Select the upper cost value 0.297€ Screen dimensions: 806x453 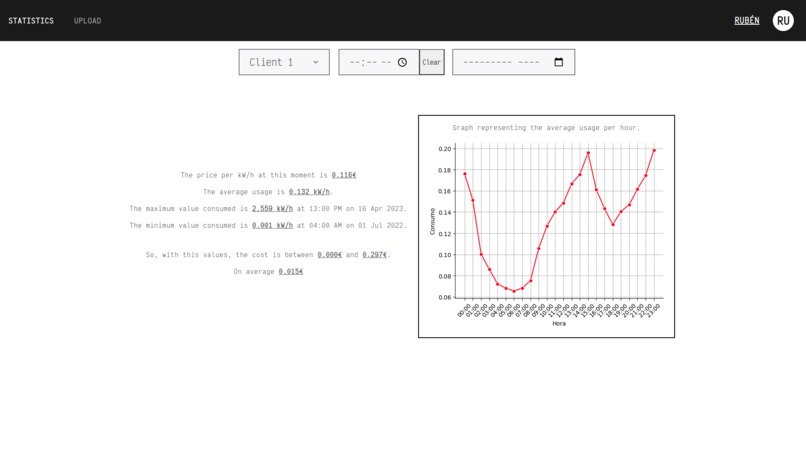pos(374,255)
